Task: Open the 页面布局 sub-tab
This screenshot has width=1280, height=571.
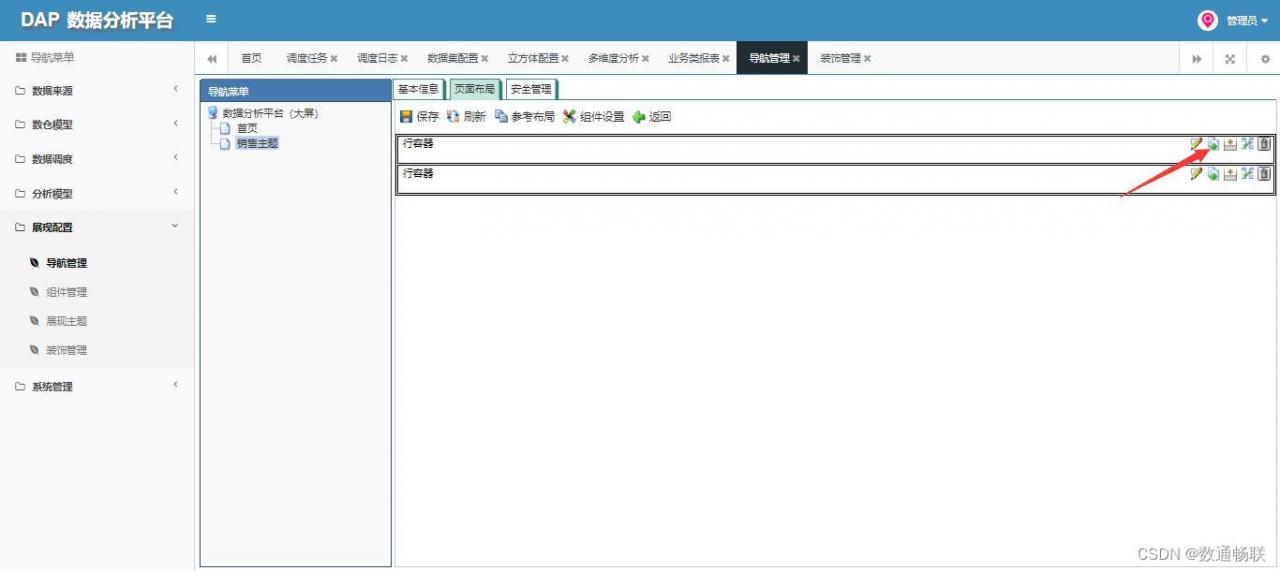Action: (475, 89)
